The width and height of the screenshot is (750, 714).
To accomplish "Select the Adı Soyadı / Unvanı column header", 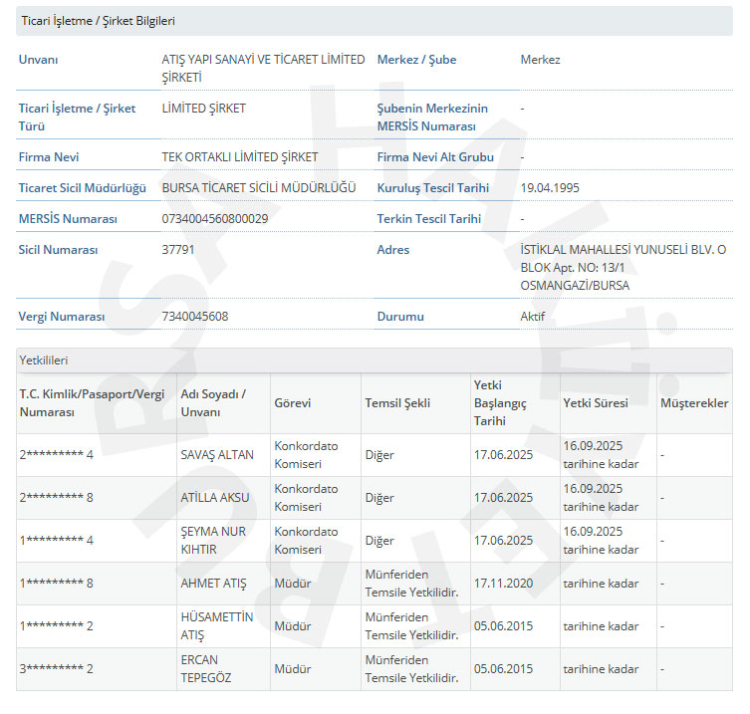I will (x=212, y=403).
